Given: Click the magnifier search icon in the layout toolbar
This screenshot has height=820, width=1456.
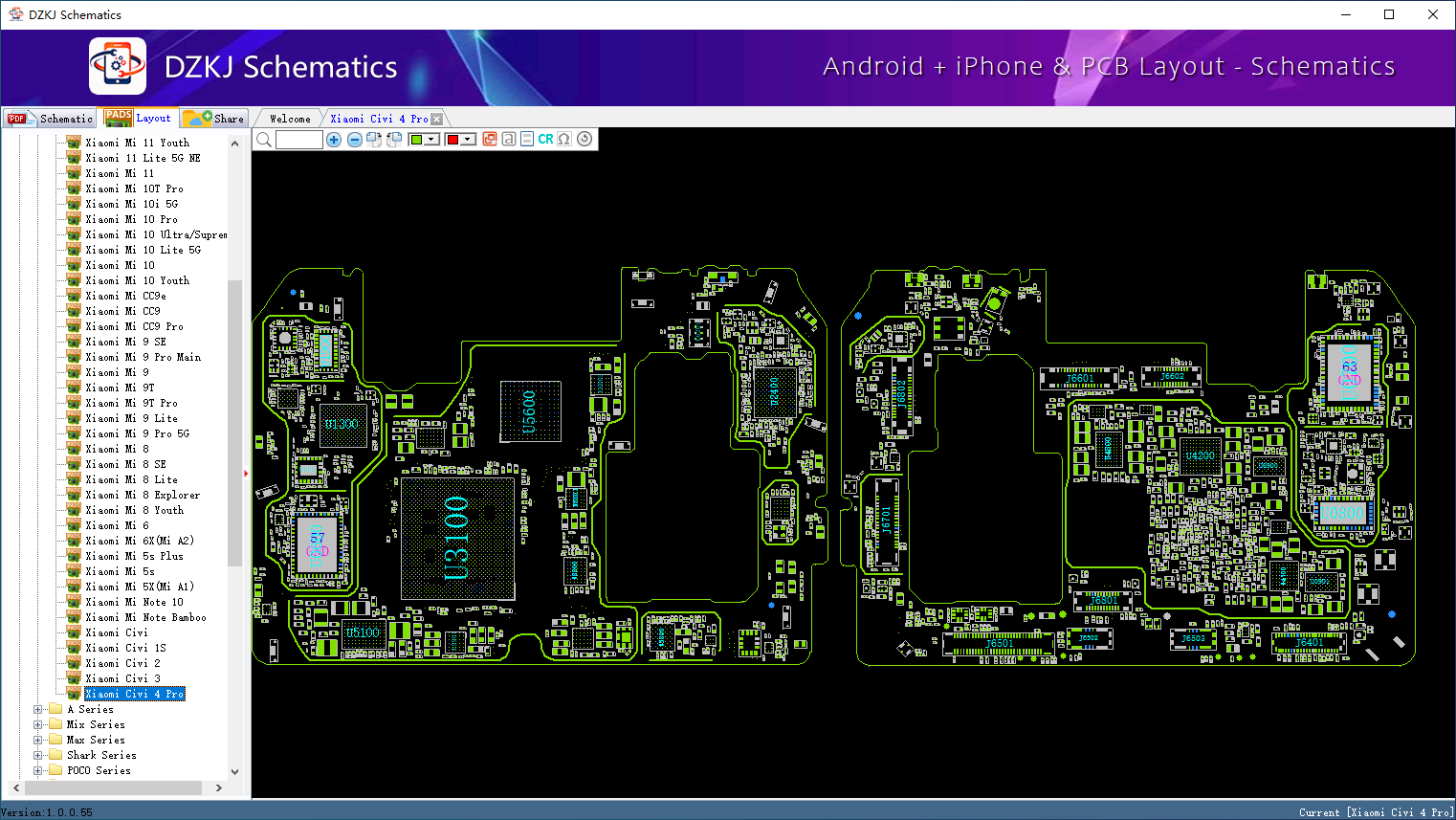Looking at the screenshot, I should (x=264, y=140).
